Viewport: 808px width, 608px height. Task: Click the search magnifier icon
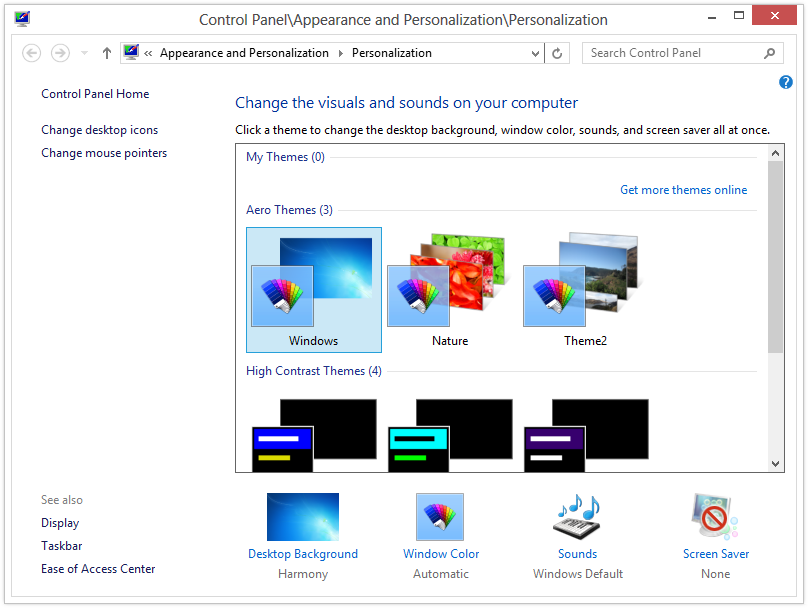769,53
